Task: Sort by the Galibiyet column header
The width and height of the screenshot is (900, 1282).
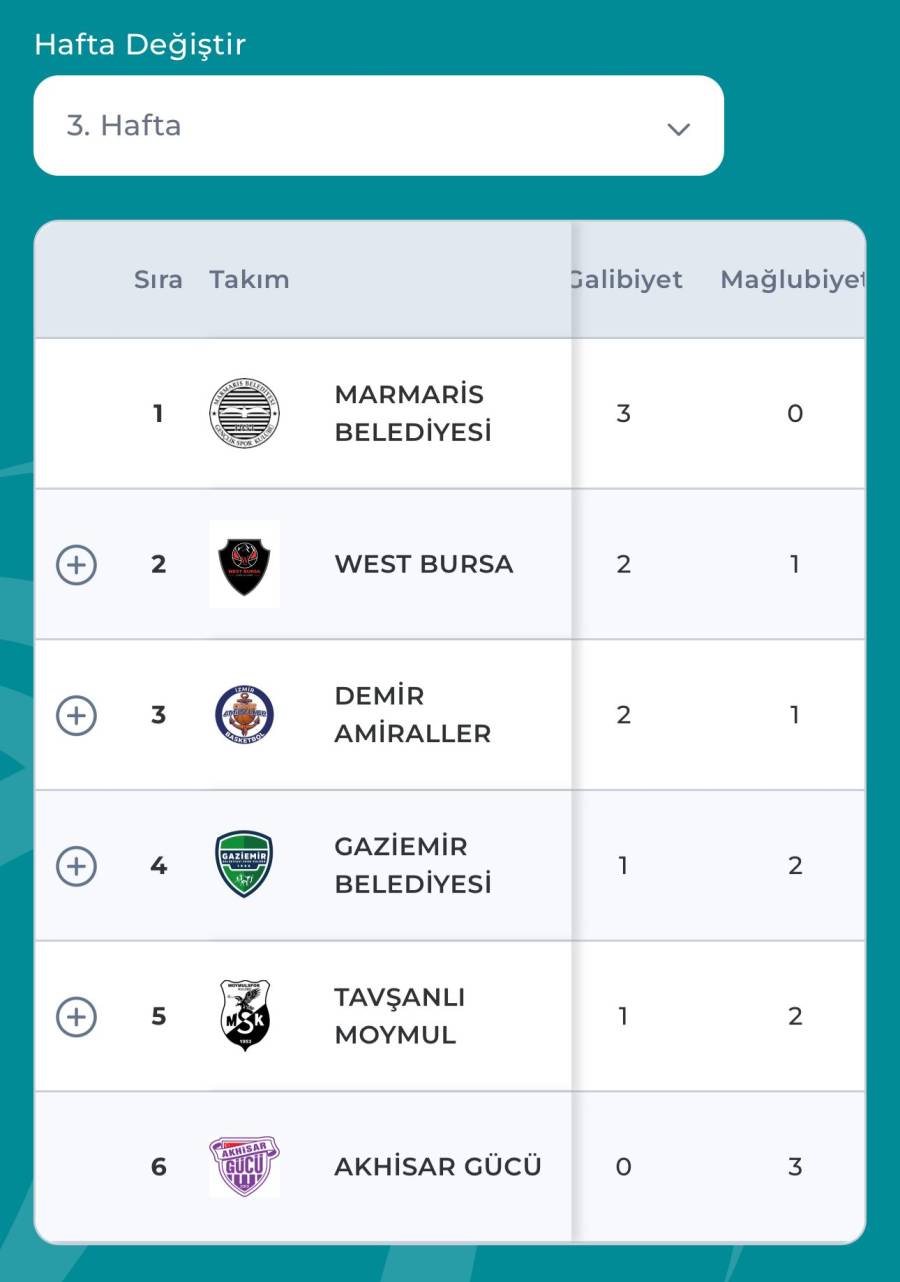Action: pos(626,280)
